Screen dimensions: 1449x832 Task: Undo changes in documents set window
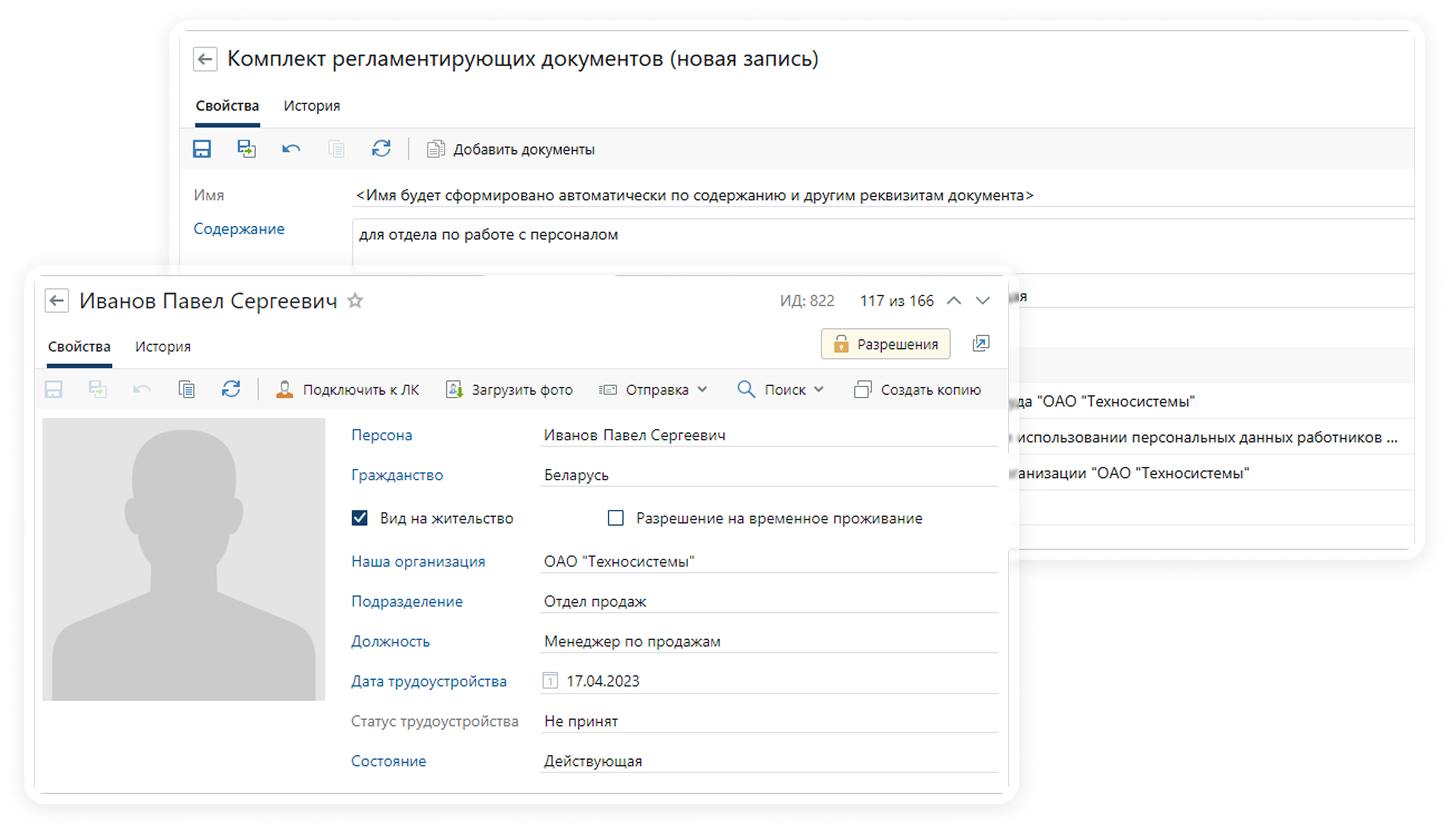(x=291, y=149)
